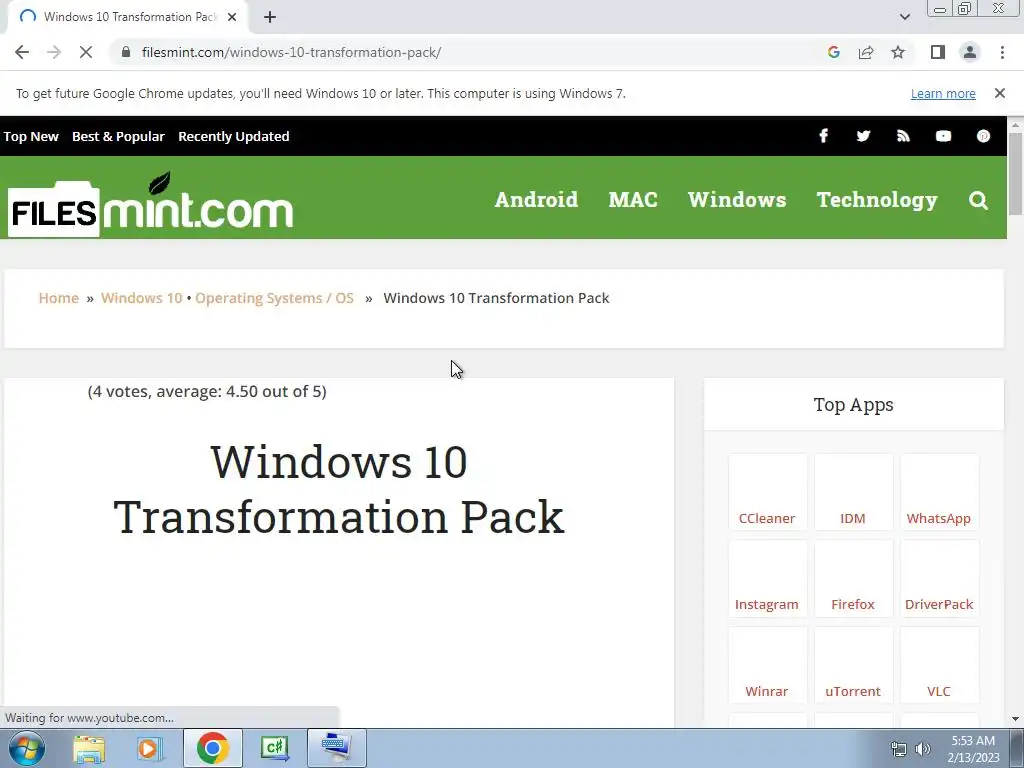Open site search magnifier icon
Image resolution: width=1024 pixels, height=768 pixels.
coord(978,200)
